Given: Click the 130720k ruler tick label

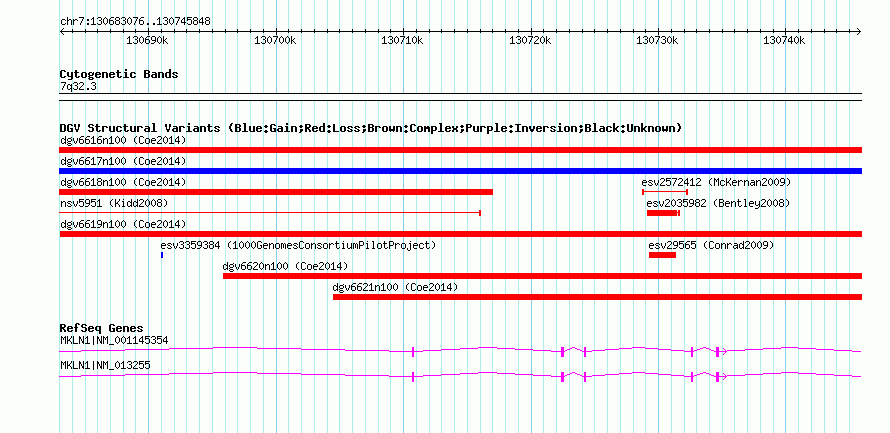Looking at the screenshot, I should tap(530, 41).
